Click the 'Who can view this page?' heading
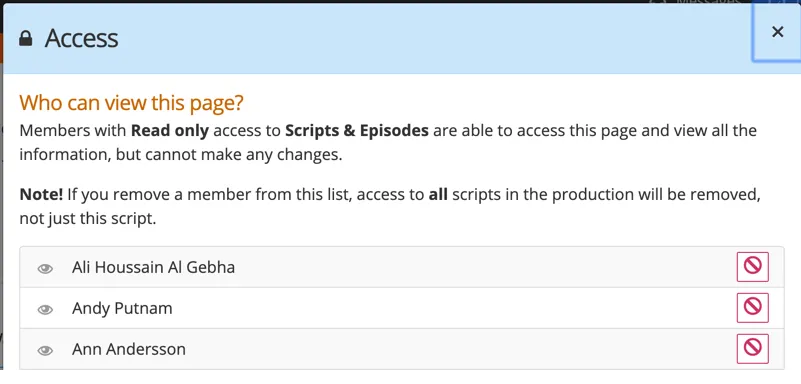 click(x=131, y=103)
